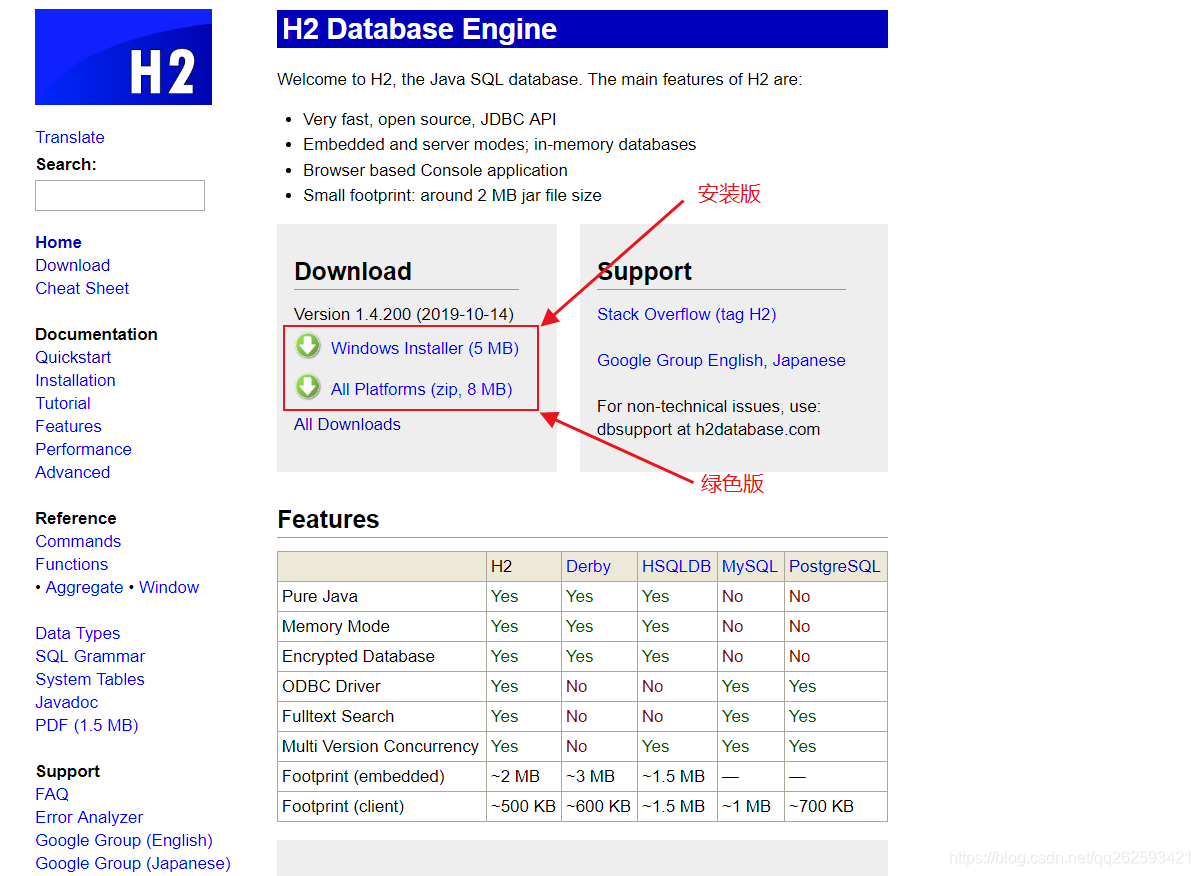Screen dimensions: 1200x876
Task: Open the Features sidebar link
Action: pyautogui.click(x=68, y=426)
